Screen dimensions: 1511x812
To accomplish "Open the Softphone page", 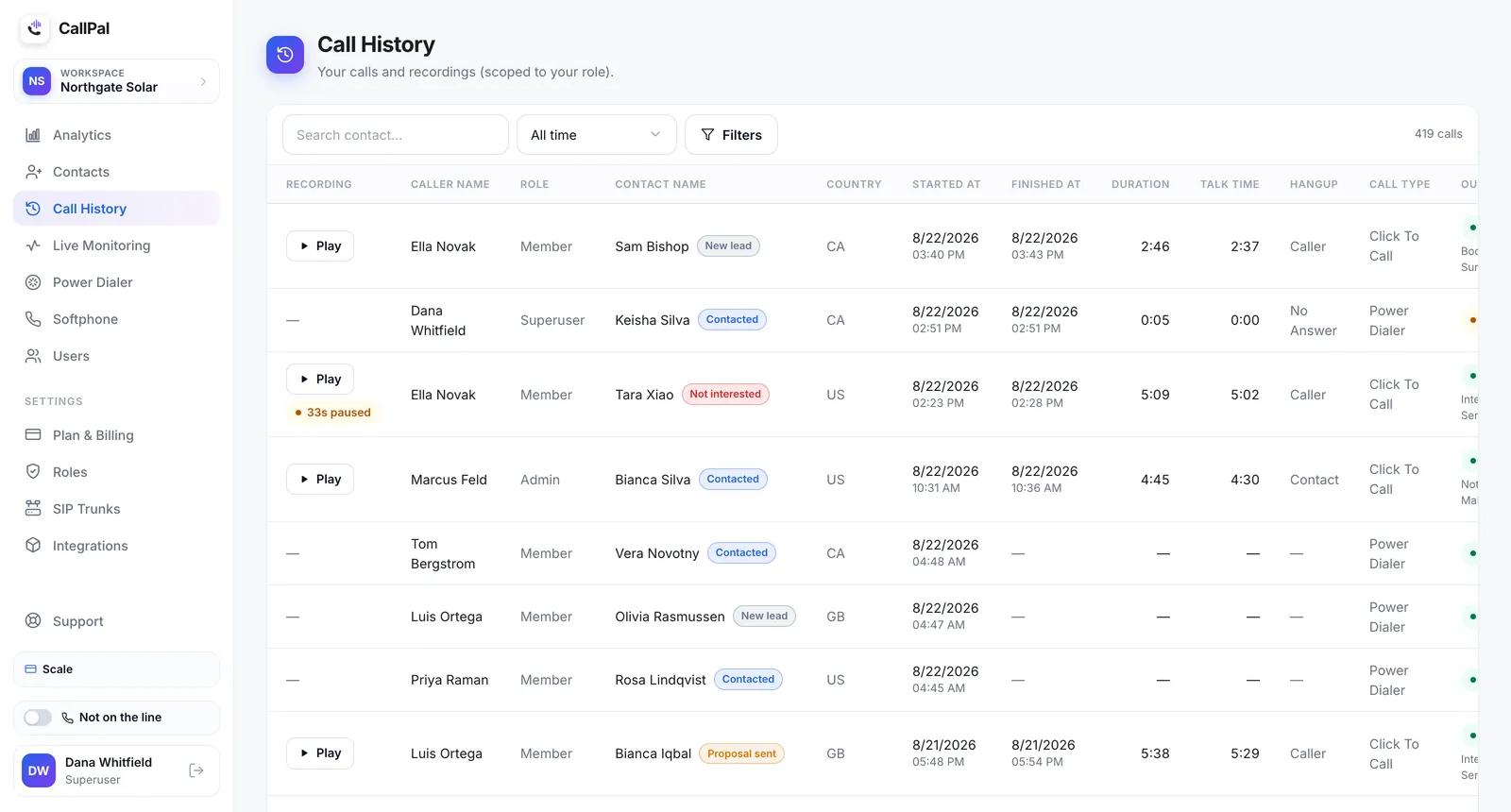I will click(116, 319).
